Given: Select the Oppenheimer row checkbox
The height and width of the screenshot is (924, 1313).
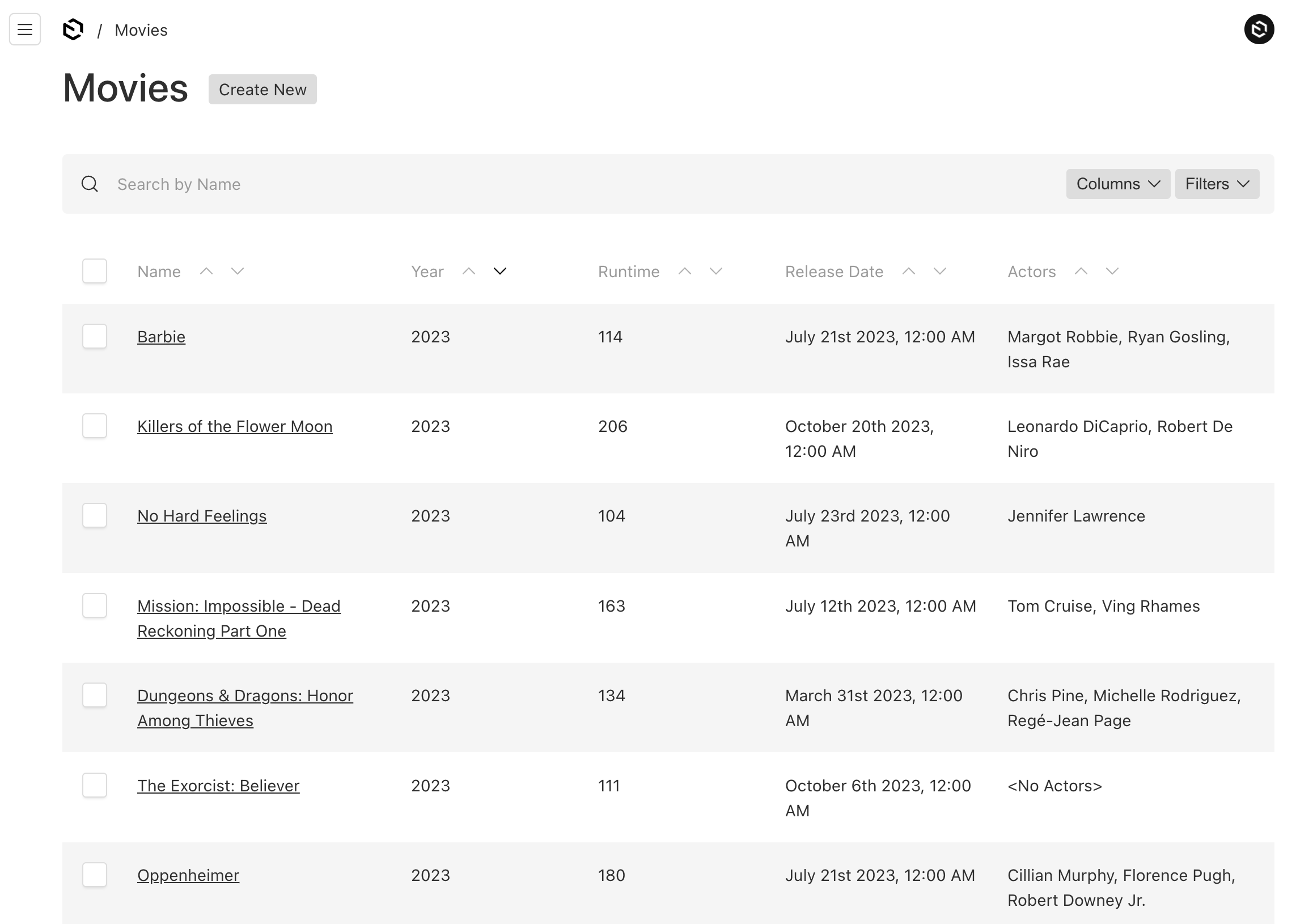Looking at the screenshot, I should pos(94,875).
